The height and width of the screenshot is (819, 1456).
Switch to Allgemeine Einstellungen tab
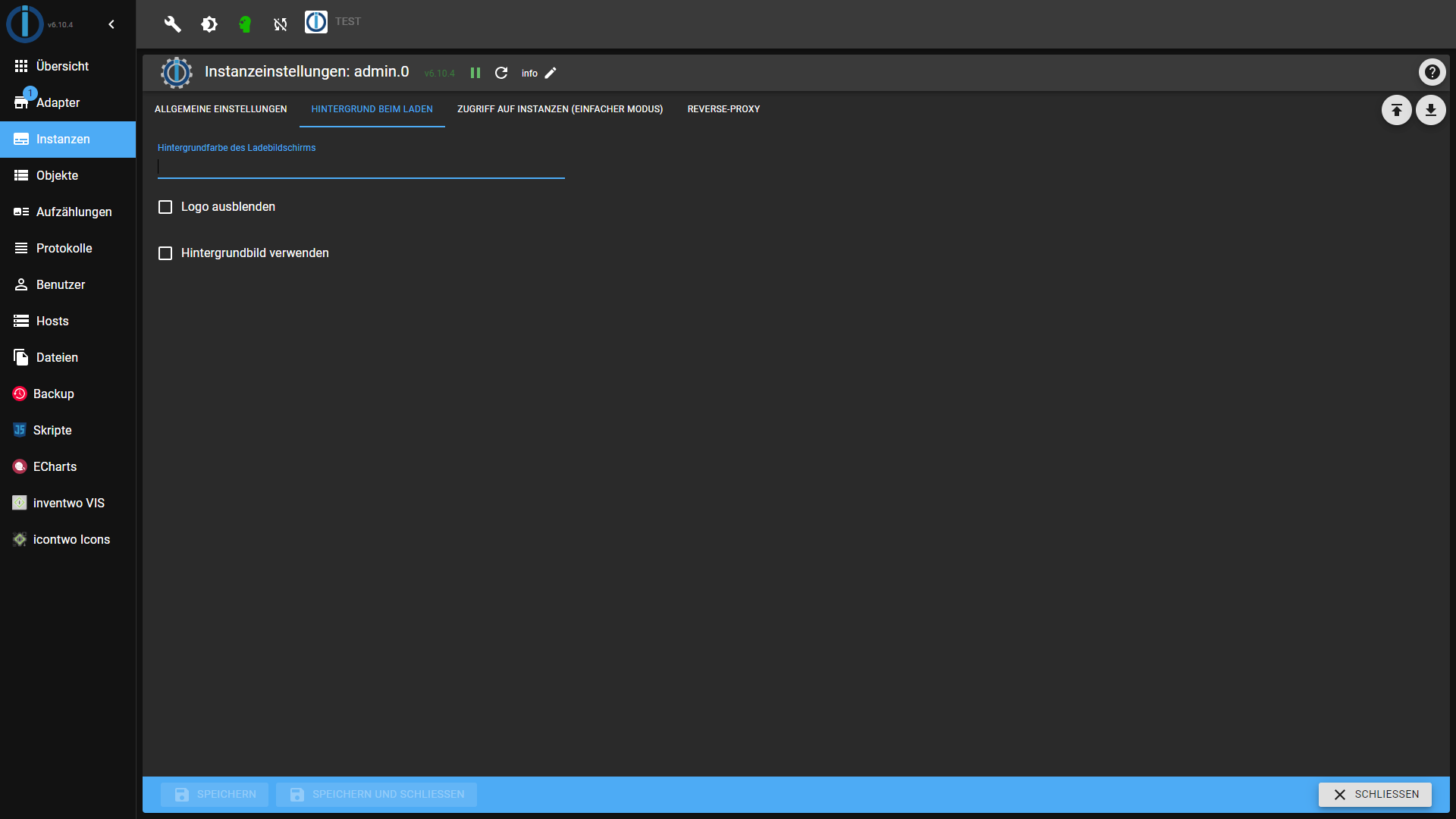(221, 109)
